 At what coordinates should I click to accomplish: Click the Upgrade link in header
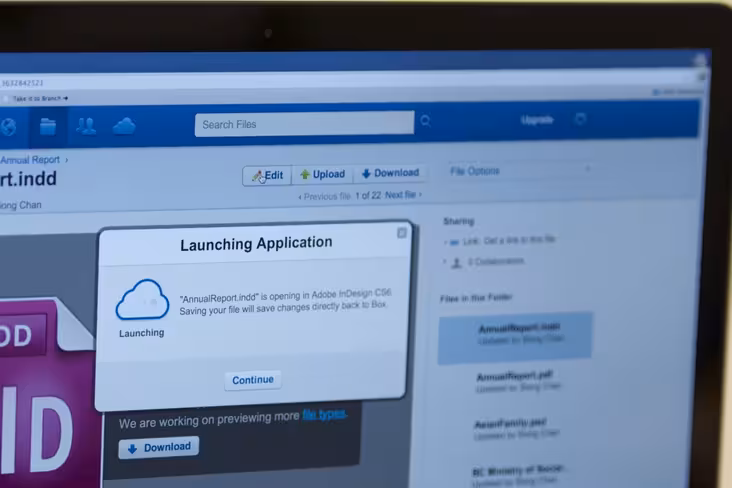pyautogui.click(x=537, y=120)
